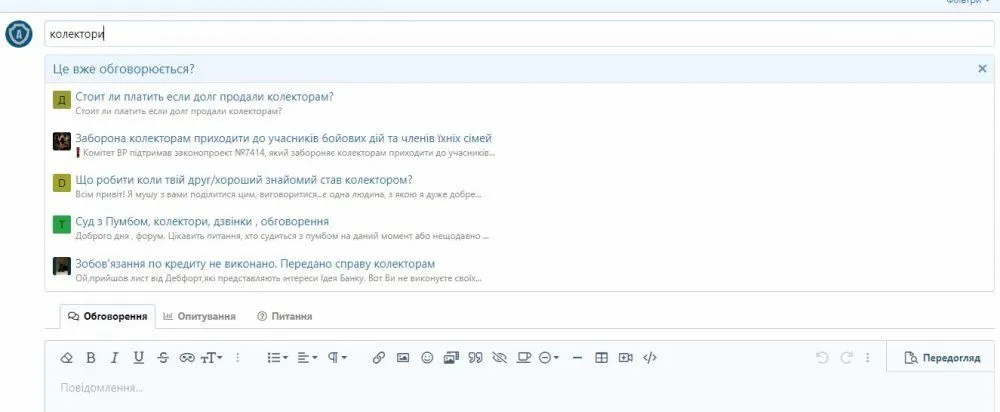Click the green 'T' avatar beside 'Суд з Пумбом'
Viewport: 1000px width, 412px height.
62,224
